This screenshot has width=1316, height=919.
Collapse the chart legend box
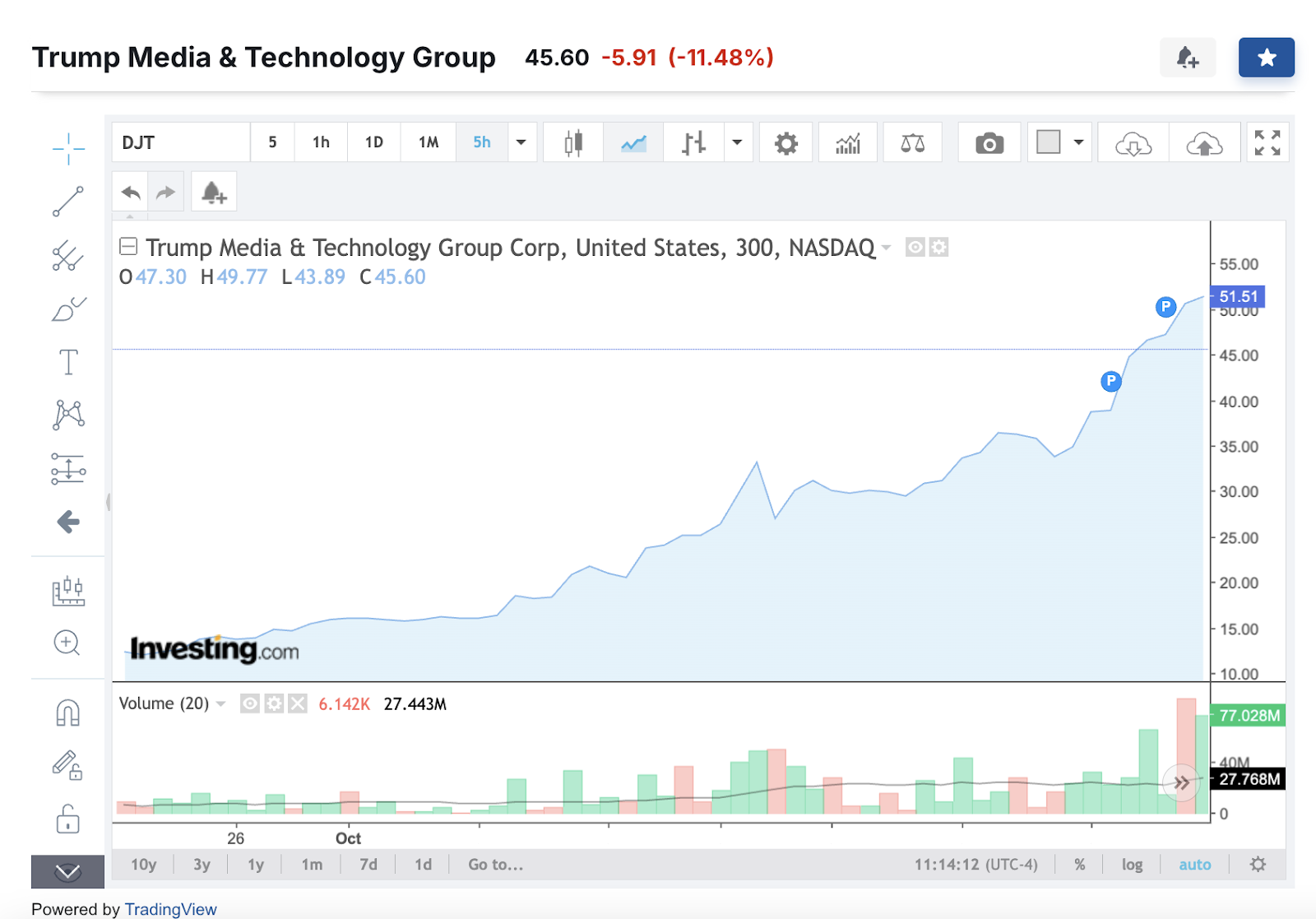[128, 246]
